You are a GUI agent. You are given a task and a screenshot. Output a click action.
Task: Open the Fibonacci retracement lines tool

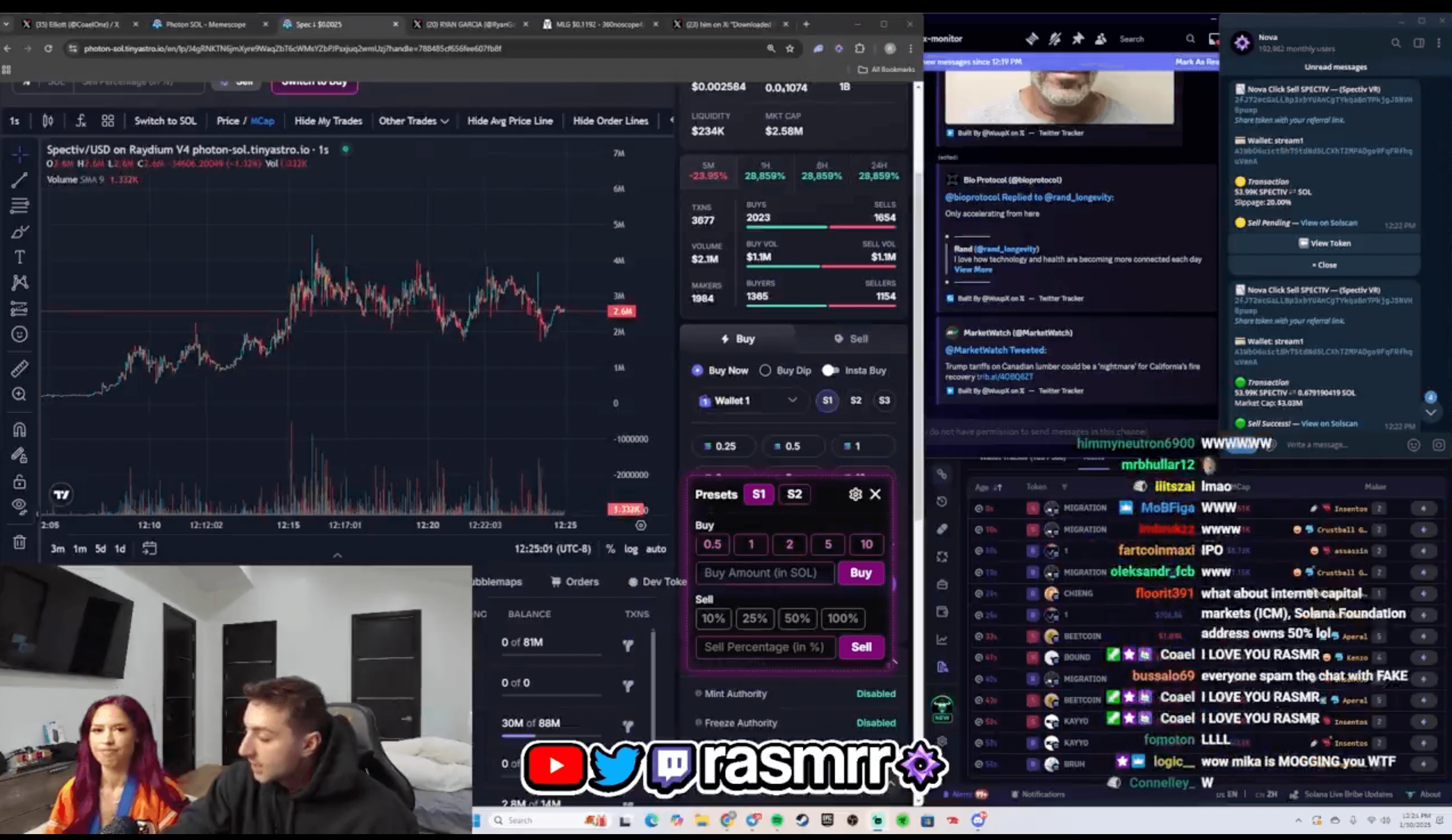19,206
